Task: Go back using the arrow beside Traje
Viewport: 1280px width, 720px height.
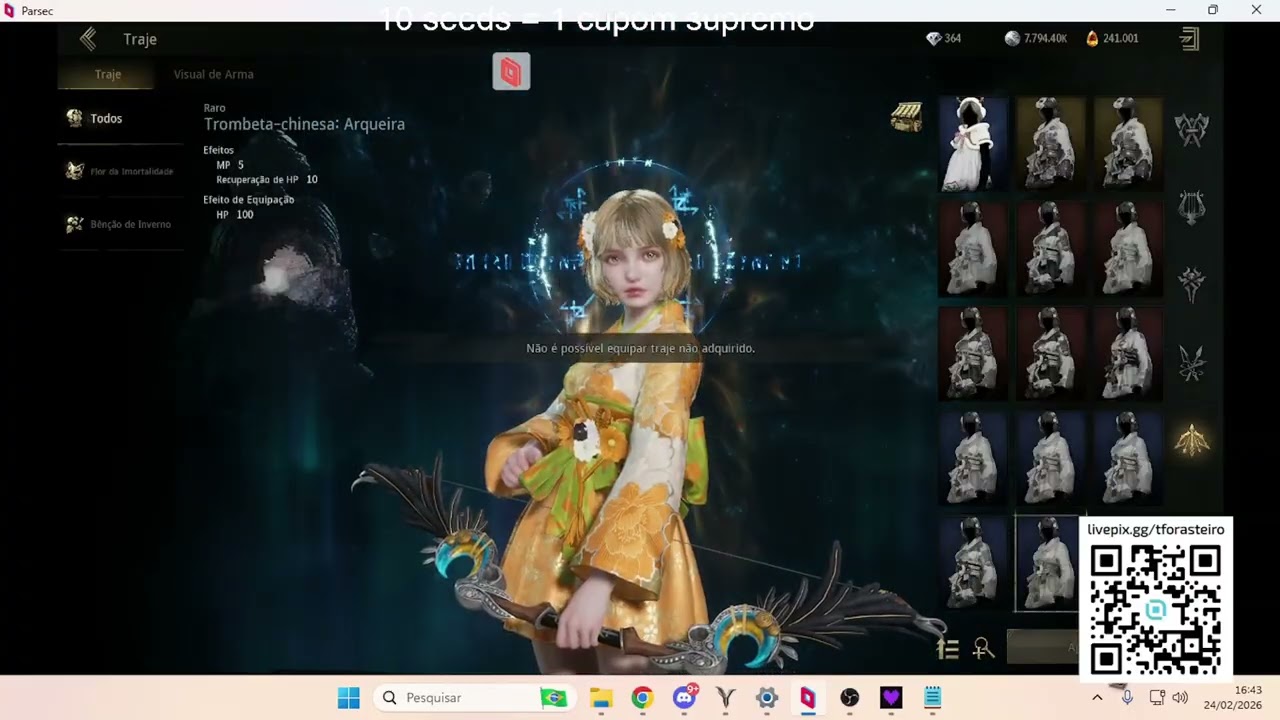Action: pyautogui.click(x=88, y=39)
